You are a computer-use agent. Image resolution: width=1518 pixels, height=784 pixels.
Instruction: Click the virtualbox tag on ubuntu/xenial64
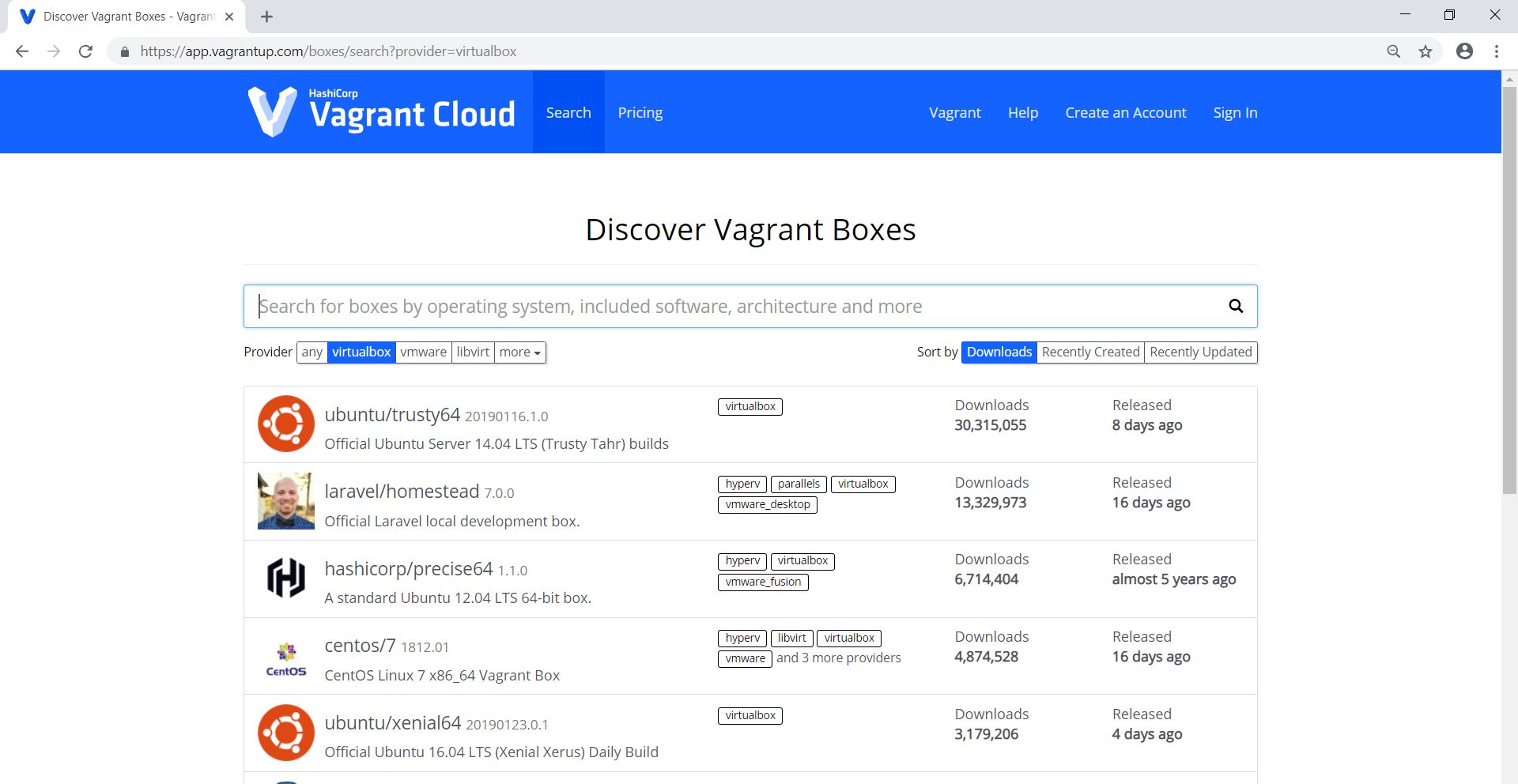click(750, 716)
